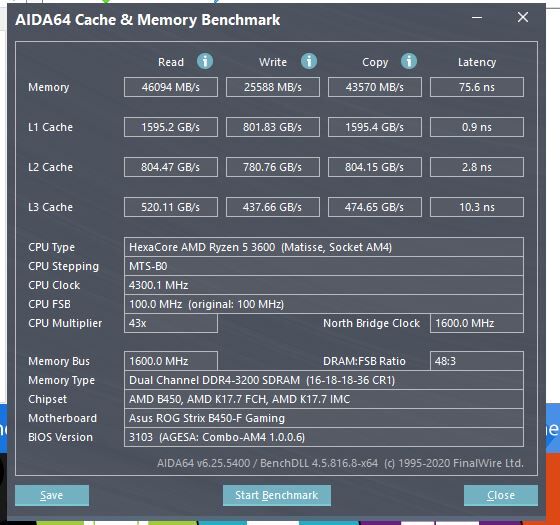This screenshot has width=560, height=525.
Task: Click the Close button at the bottom
Action: pos(501,495)
